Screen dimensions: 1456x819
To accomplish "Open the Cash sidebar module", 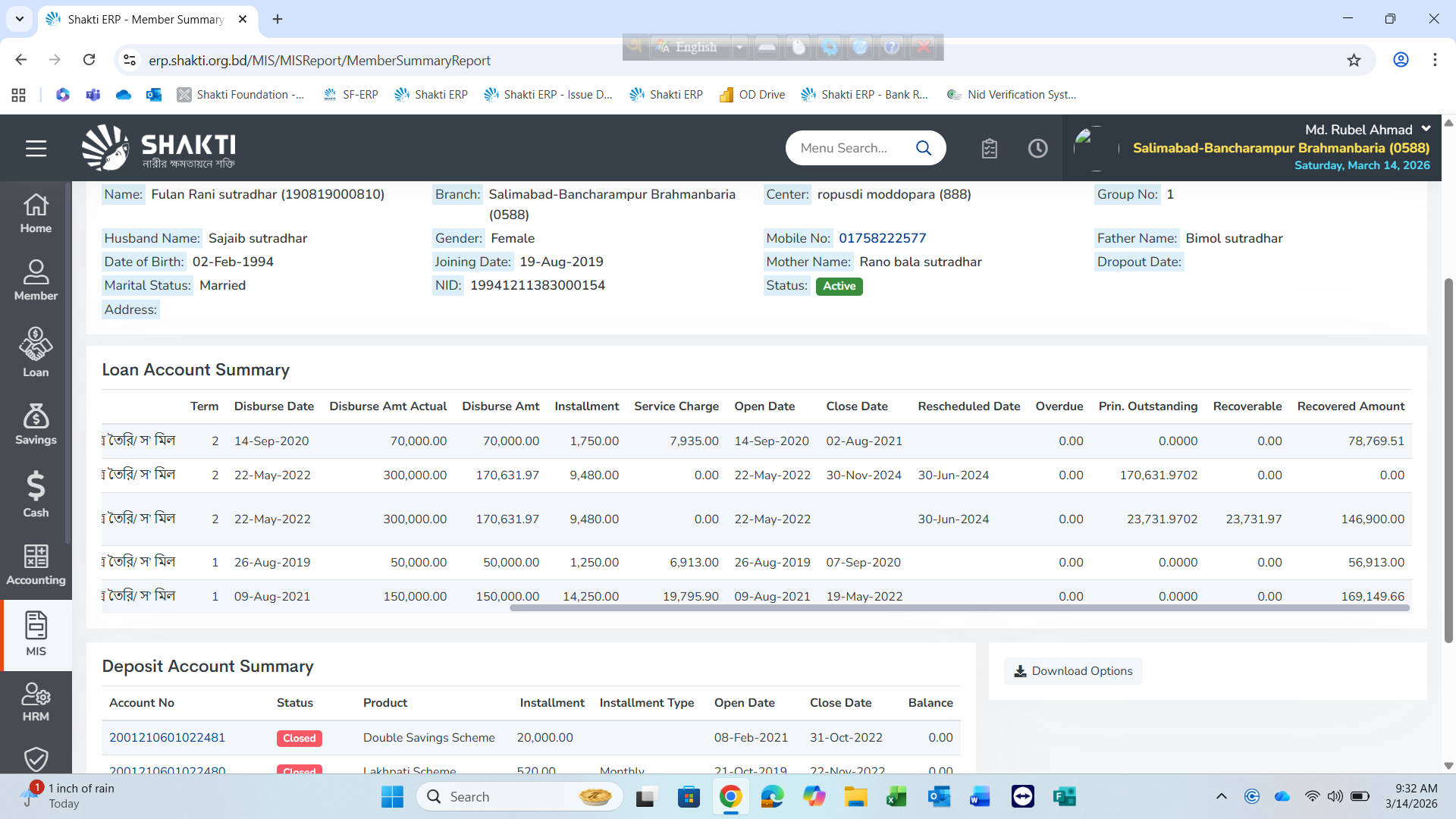I will (36, 494).
